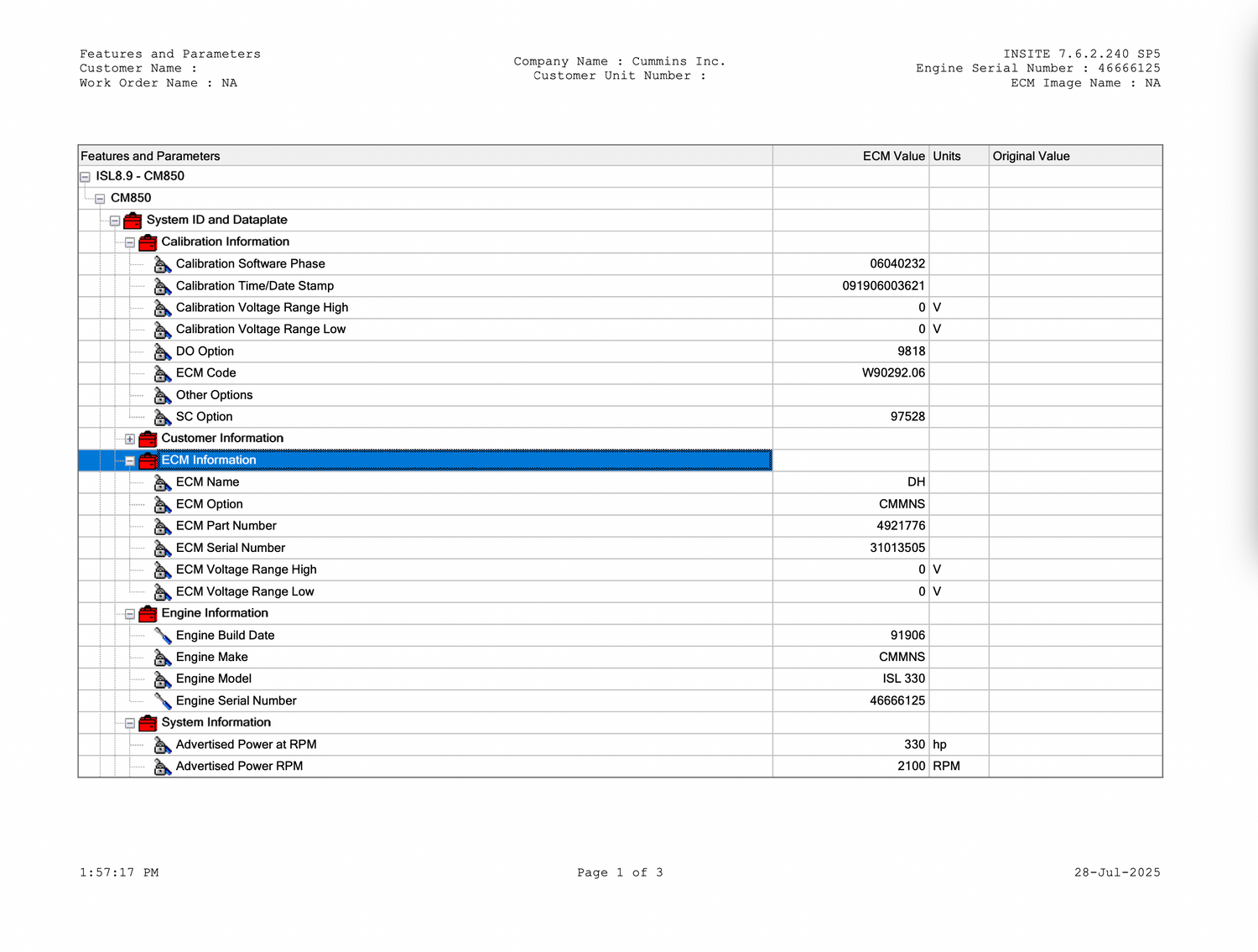The height and width of the screenshot is (952, 1258).
Task: Select the ECM Serial Number row
Action: [x=231, y=548]
